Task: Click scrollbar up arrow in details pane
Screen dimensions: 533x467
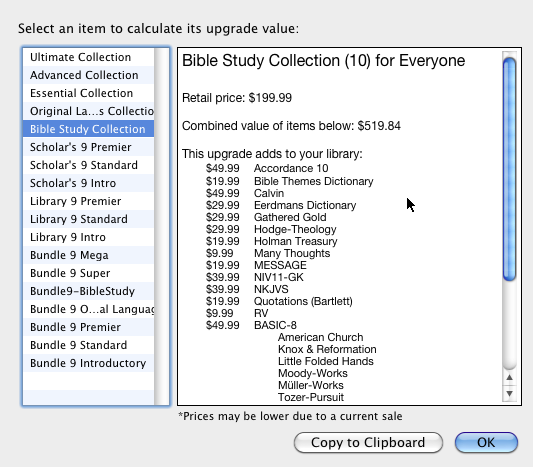Action: coord(509,378)
